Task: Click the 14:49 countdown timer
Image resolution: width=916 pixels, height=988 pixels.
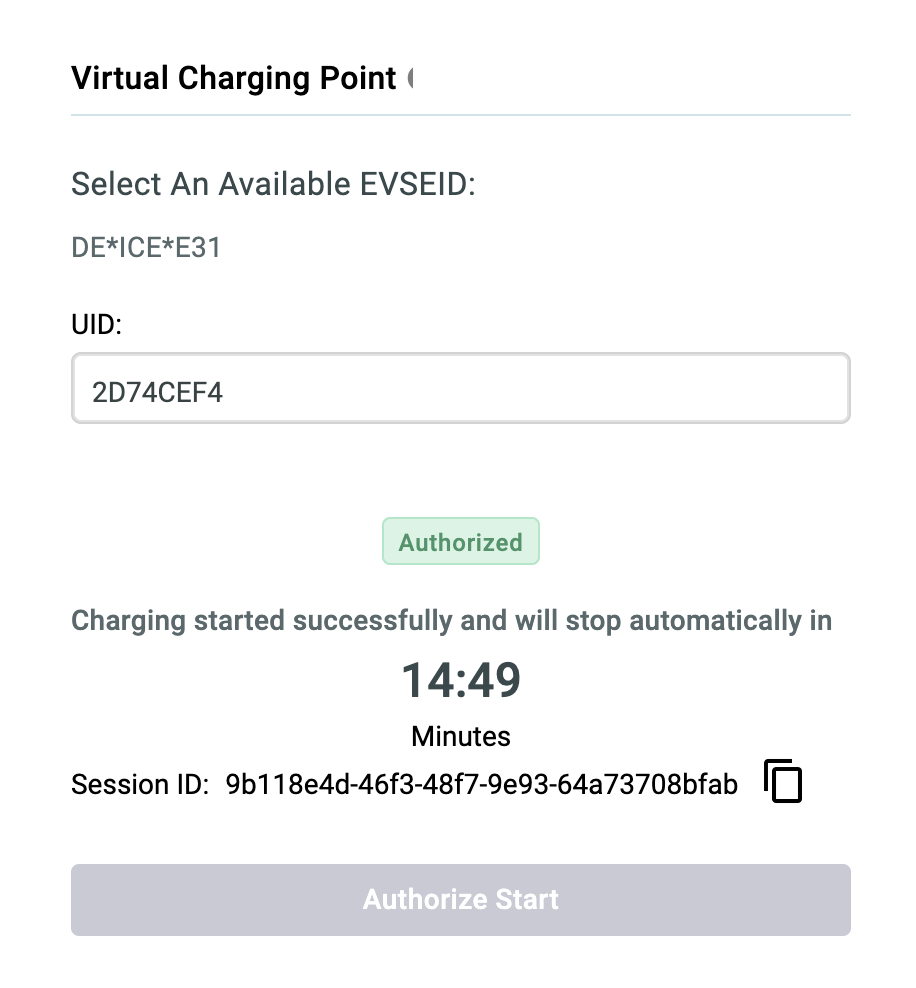Action: (x=461, y=681)
